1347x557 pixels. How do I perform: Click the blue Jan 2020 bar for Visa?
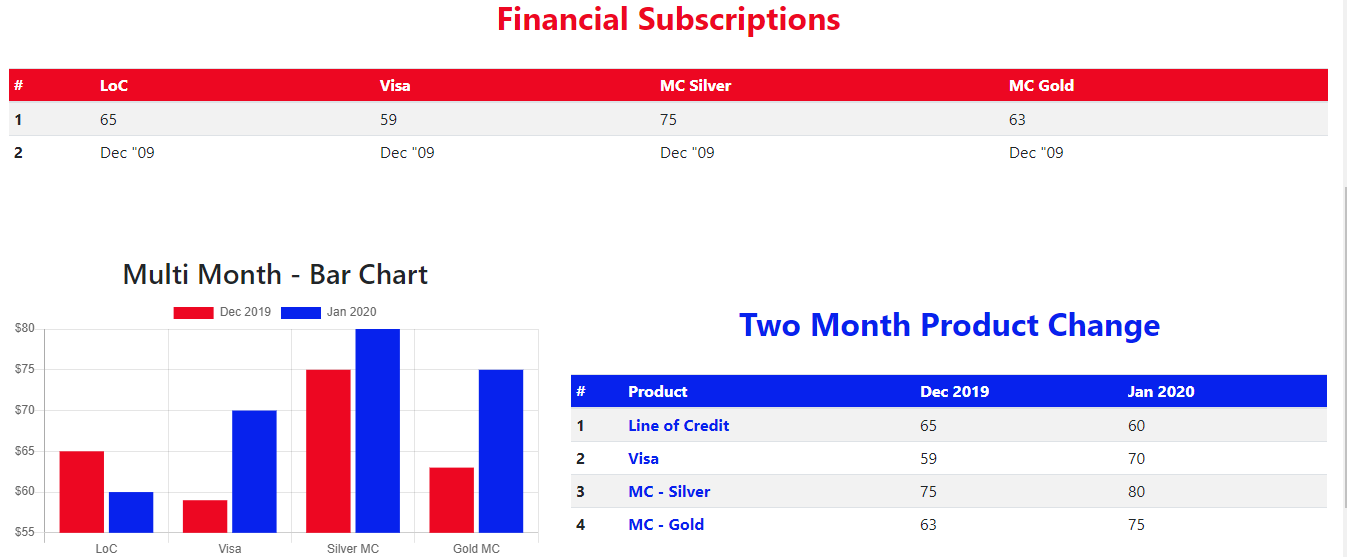click(x=254, y=470)
